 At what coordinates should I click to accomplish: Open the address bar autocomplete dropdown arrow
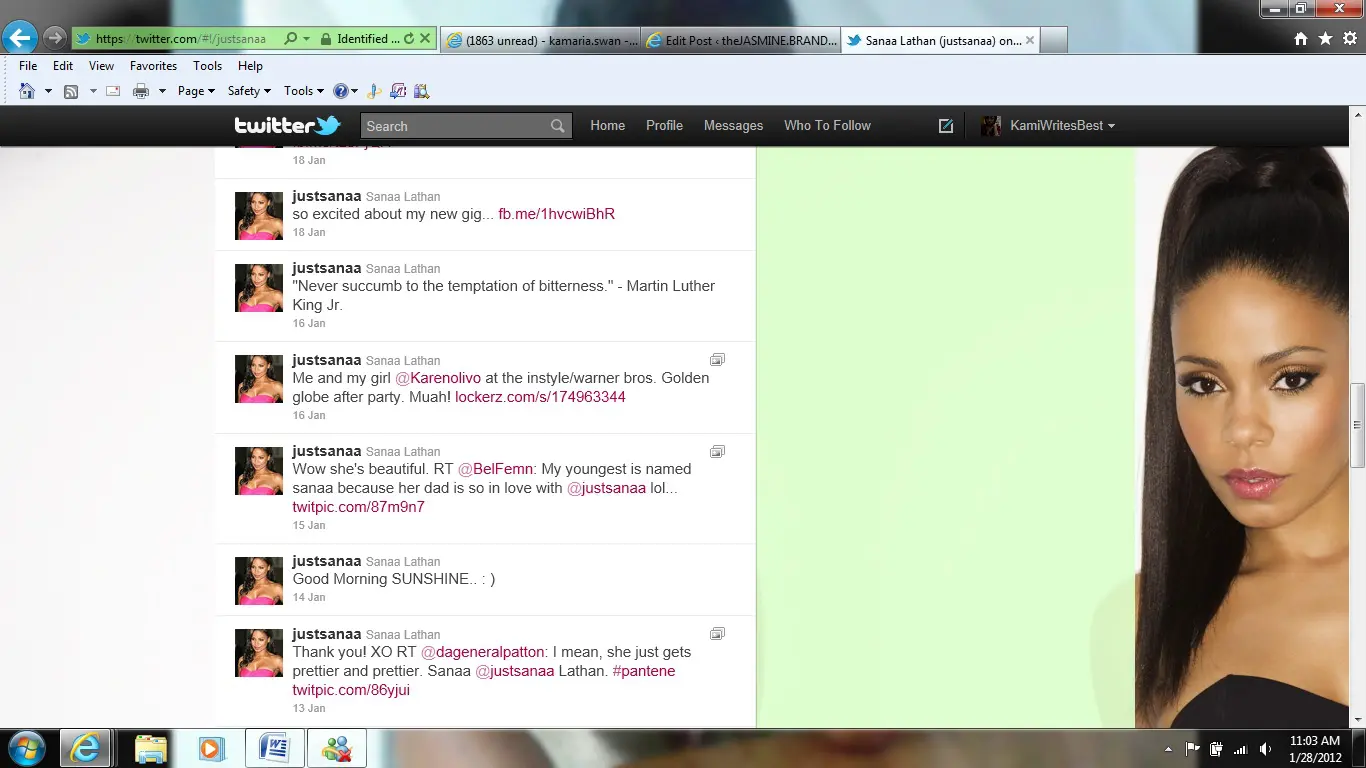[306, 39]
